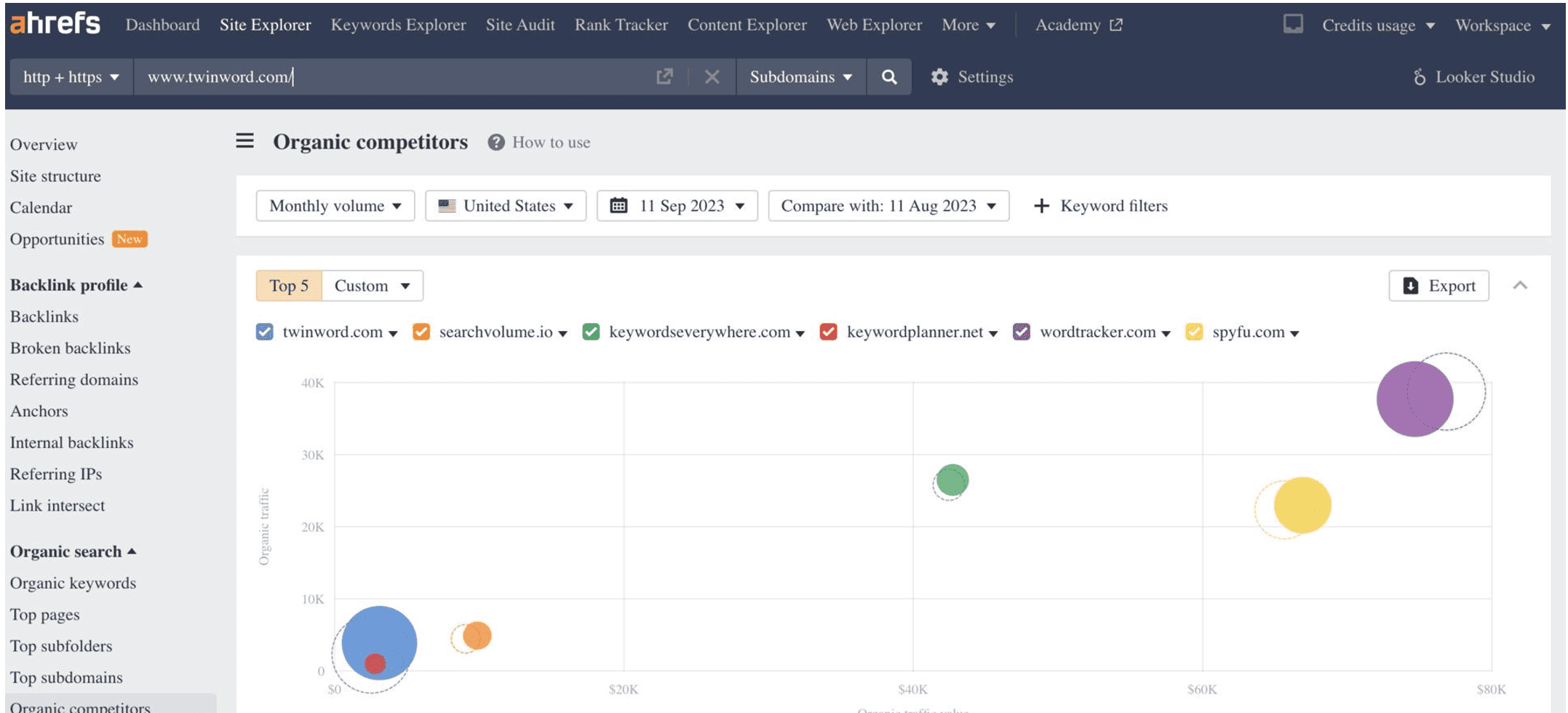1568x713 pixels.
Task: Click the yellow spyfu.com bubble
Action: 1302,505
